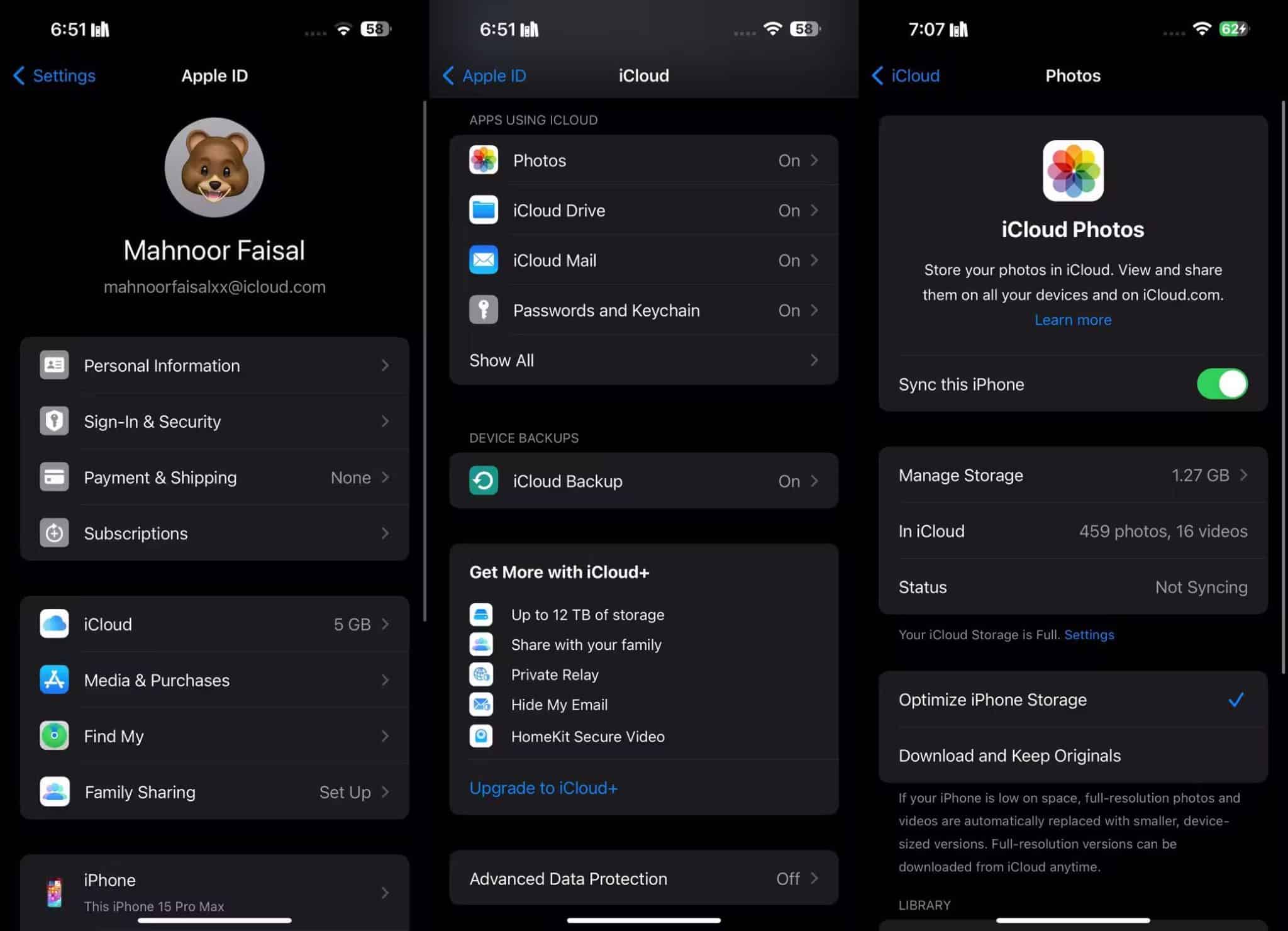Screen dimensions: 1288x931
Task: Tap Learn more under iCloud Photos
Action: tap(1073, 320)
